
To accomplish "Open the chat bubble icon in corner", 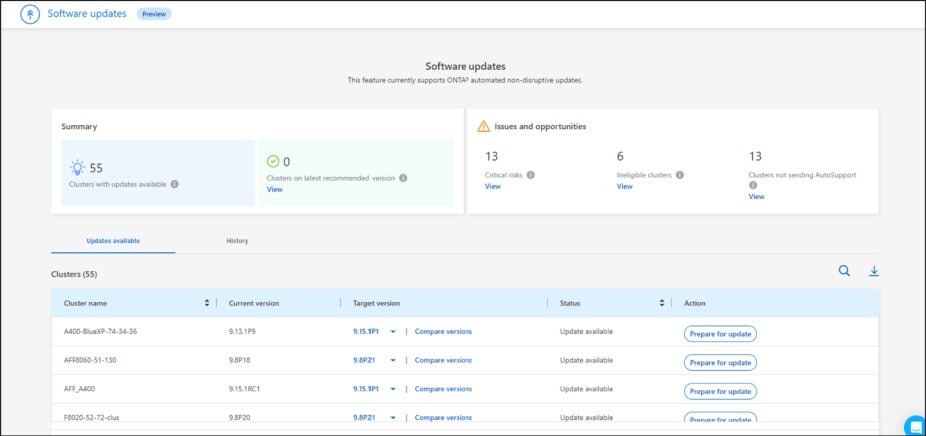I will [x=914, y=426].
